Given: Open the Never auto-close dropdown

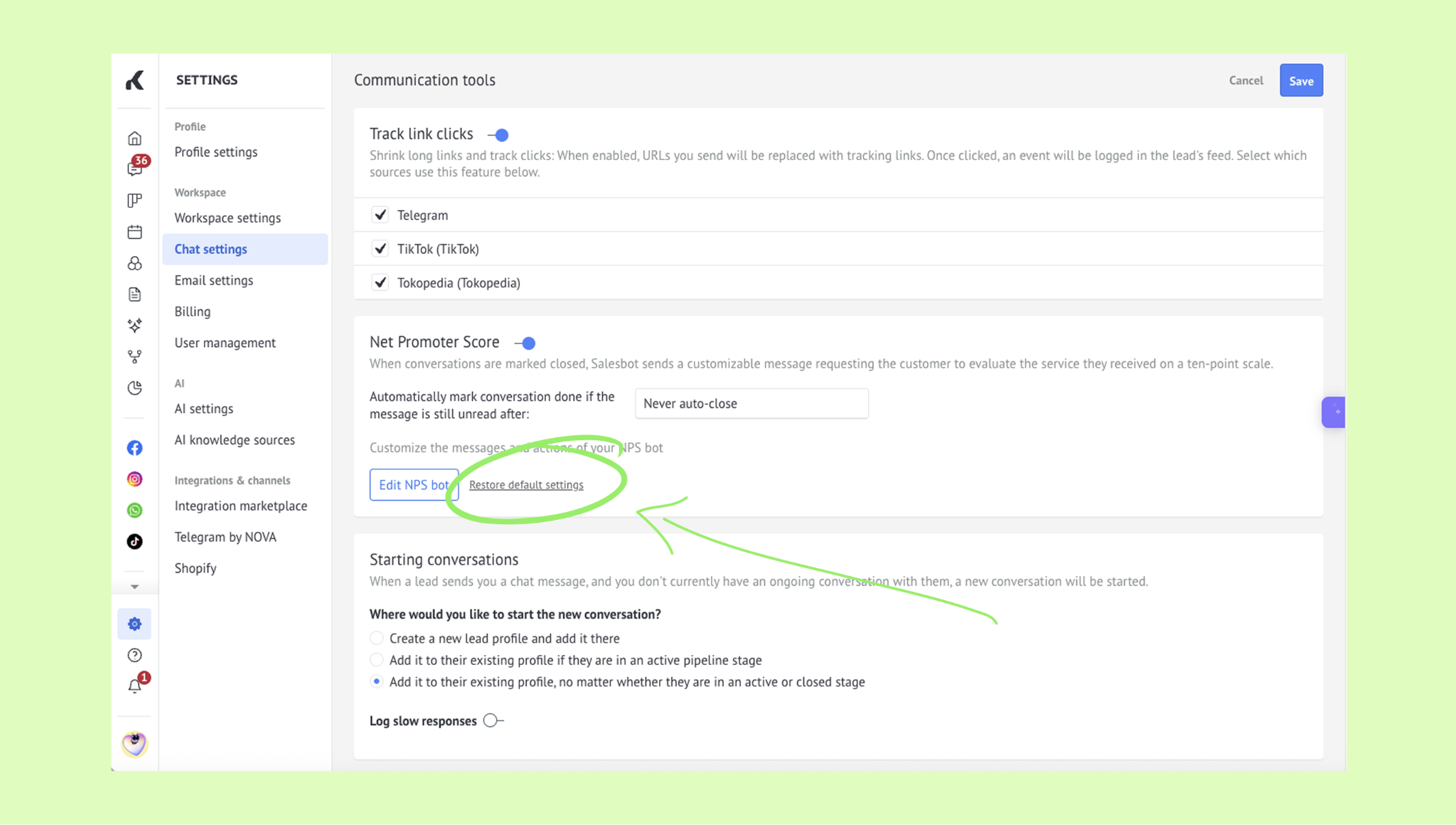Looking at the screenshot, I should (751, 403).
